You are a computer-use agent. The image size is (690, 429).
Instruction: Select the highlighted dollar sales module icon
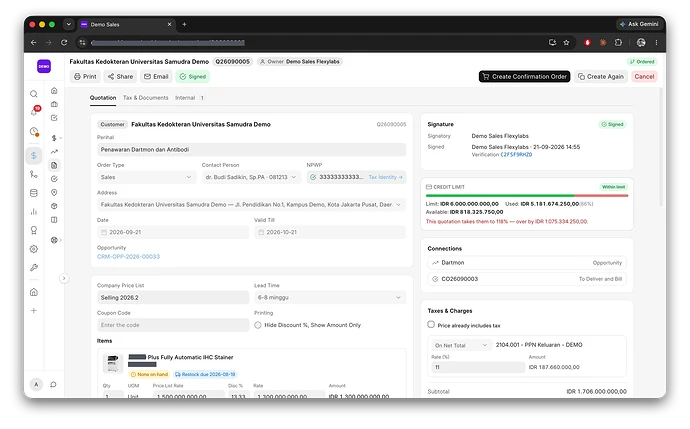[x=34, y=155]
